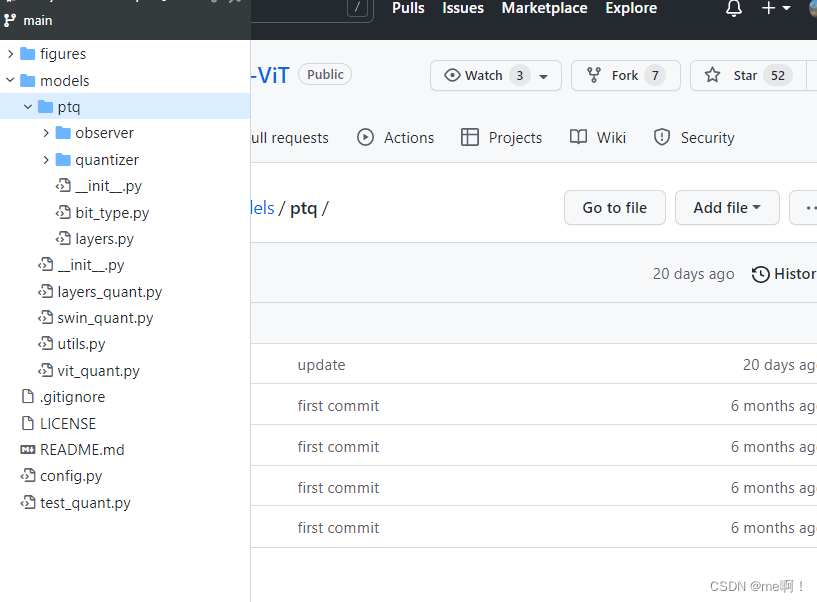Collapse the models folder chevron
The height and width of the screenshot is (602, 817).
10,80
